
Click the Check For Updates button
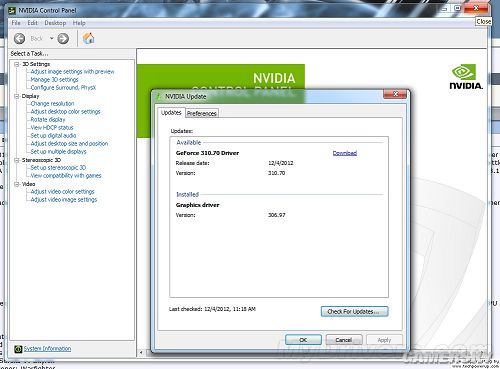(354, 311)
